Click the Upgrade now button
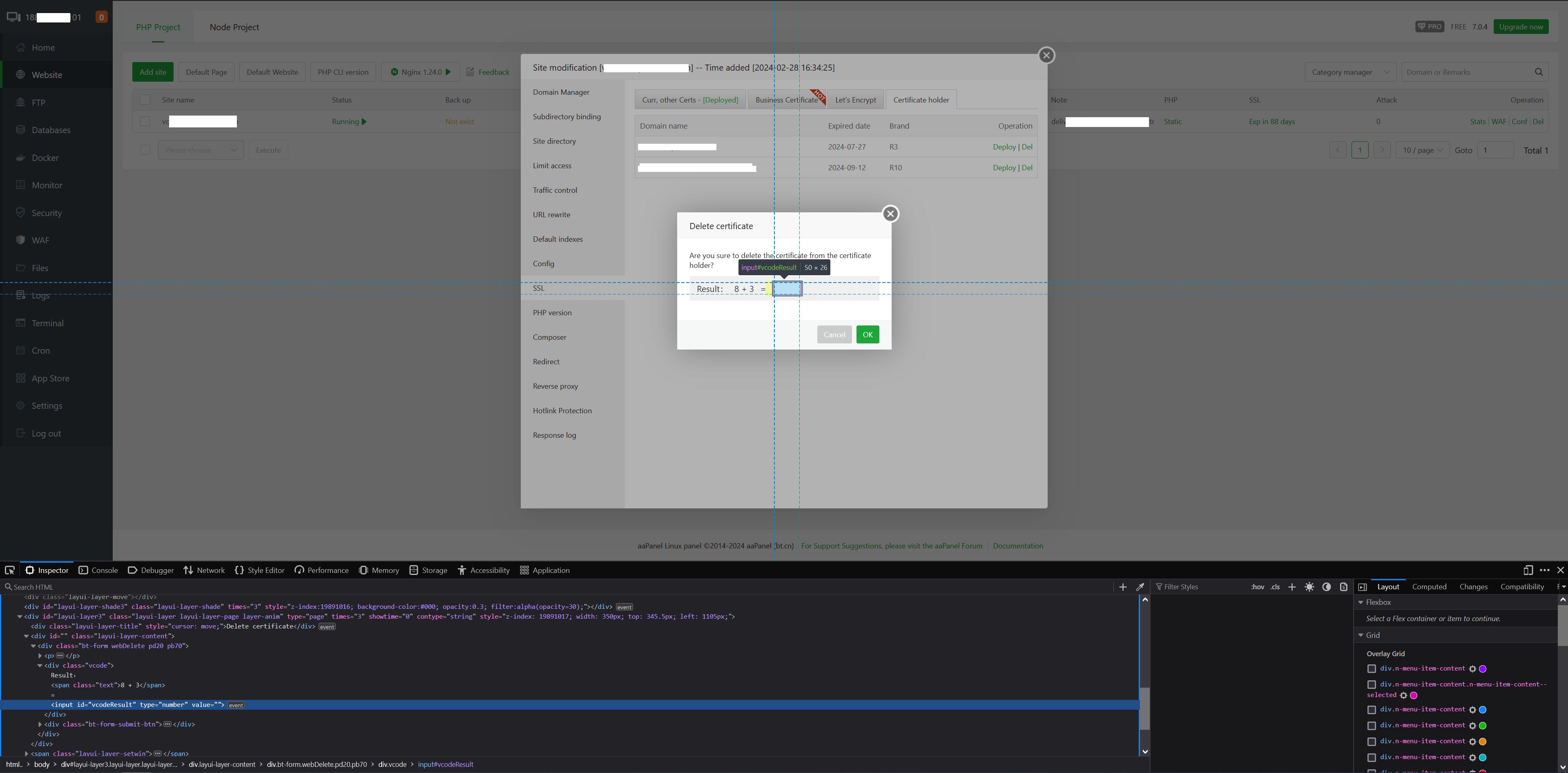Image resolution: width=1568 pixels, height=773 pixels. [1521, 26]
